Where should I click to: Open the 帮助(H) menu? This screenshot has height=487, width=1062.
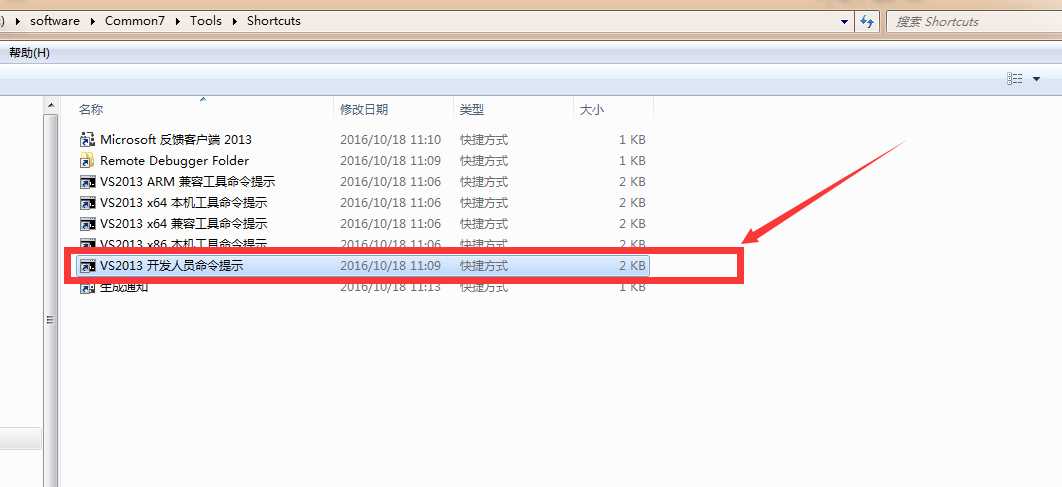[x=30, y=53]
